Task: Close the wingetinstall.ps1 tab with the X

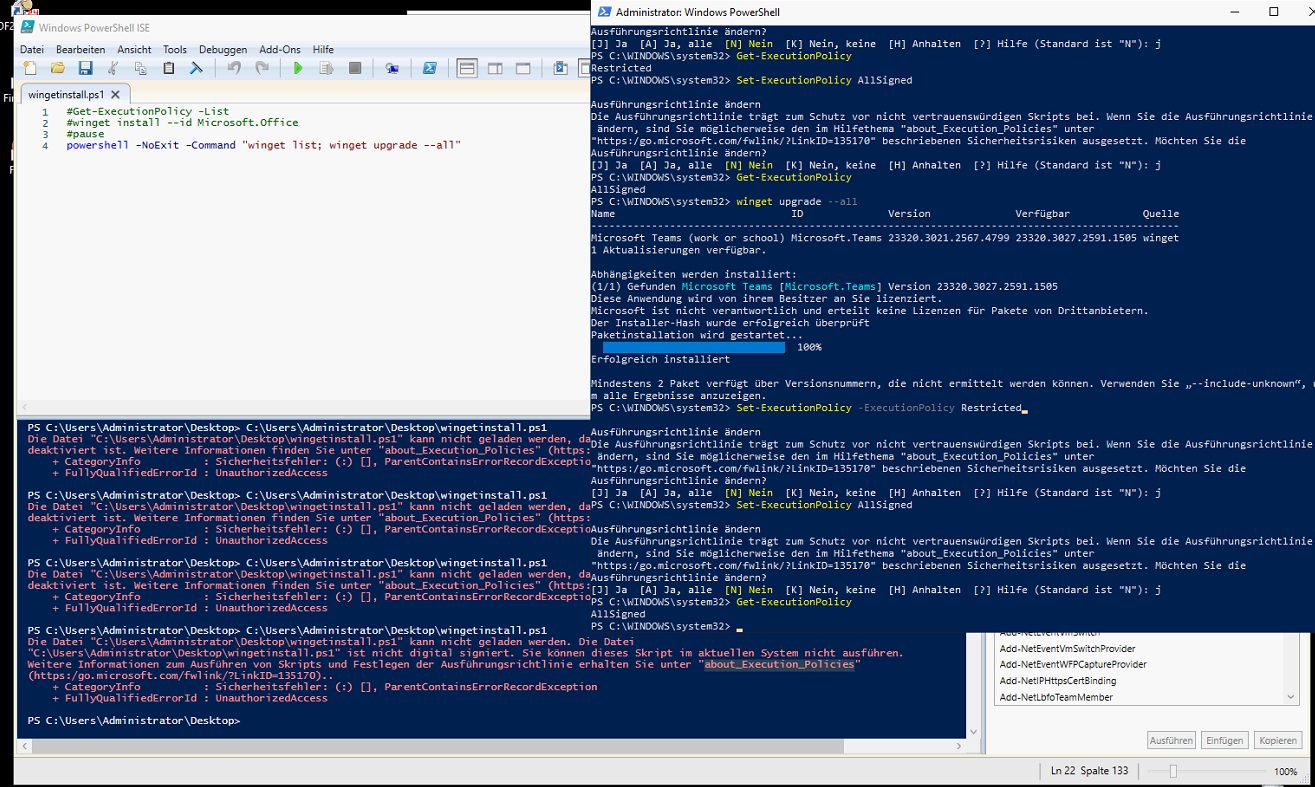Action: (x=114, y=94)
